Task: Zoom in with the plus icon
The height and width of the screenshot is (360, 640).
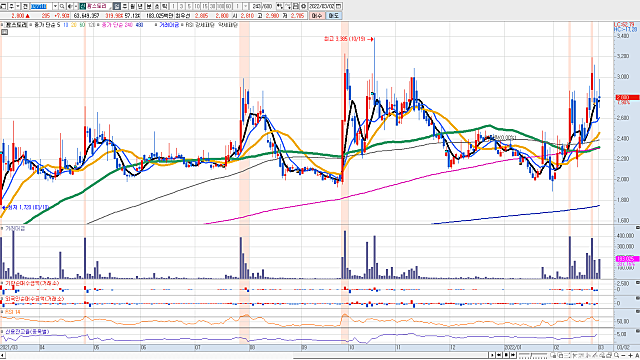Action: pos(631,356)
